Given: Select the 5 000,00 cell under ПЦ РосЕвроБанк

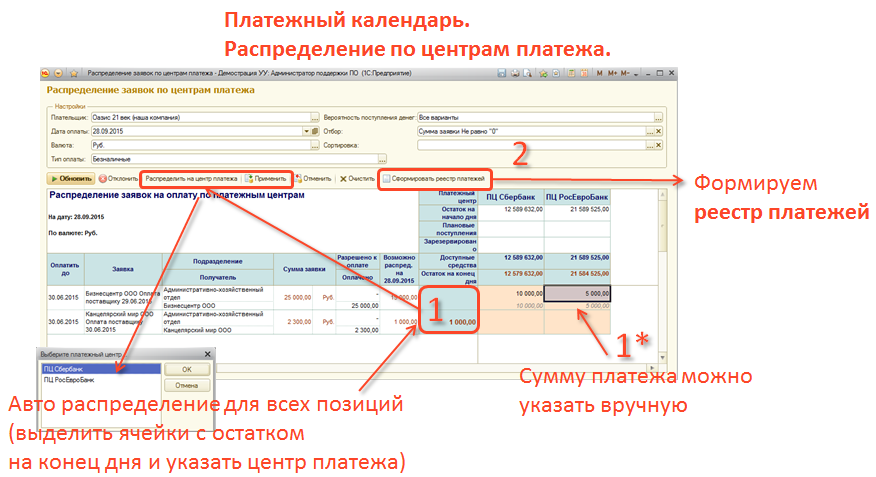Looking at the screenshot, I should [577, 294].
